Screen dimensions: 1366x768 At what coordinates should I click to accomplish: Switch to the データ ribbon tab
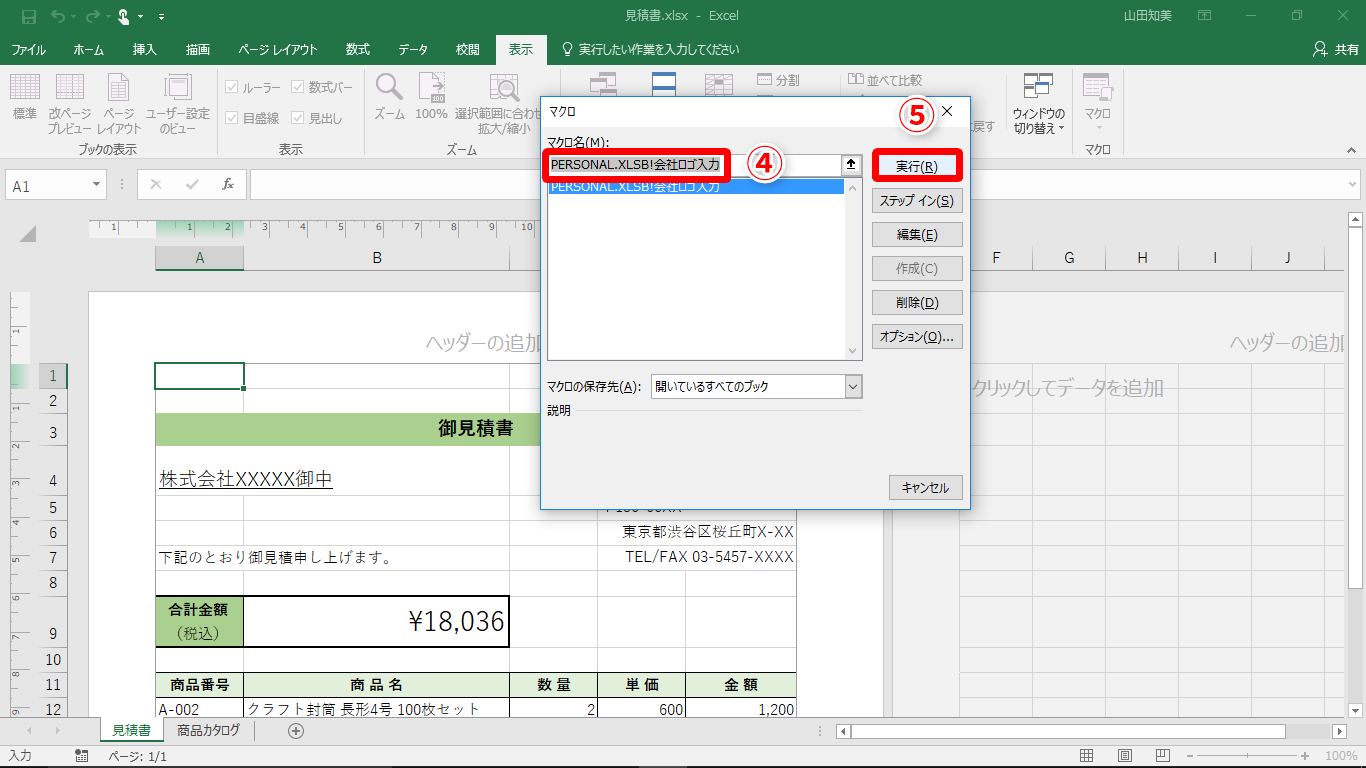pyautogui.click(x=413, y=49)
